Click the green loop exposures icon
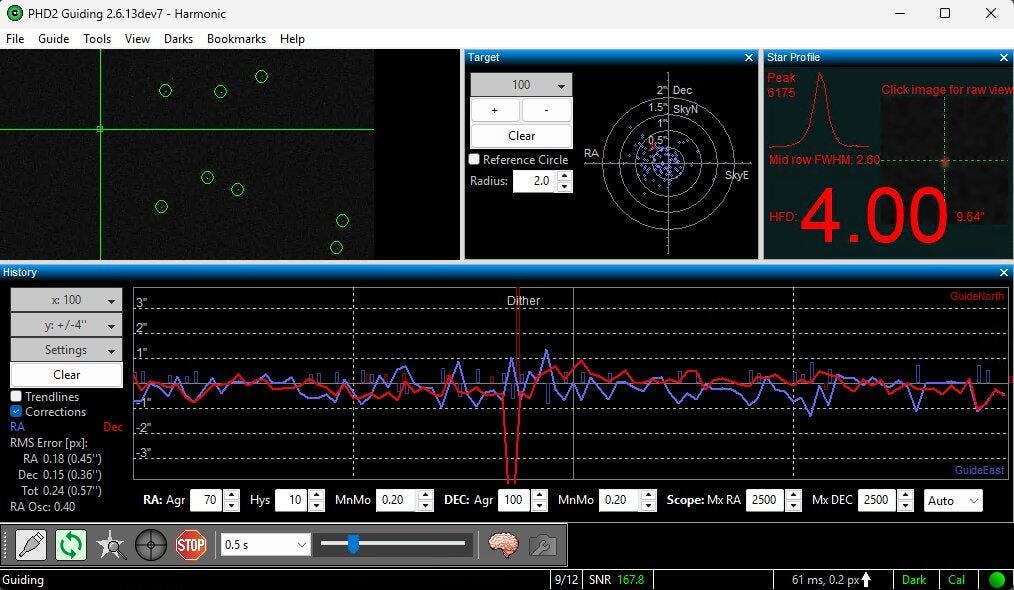 click(71, 545)
